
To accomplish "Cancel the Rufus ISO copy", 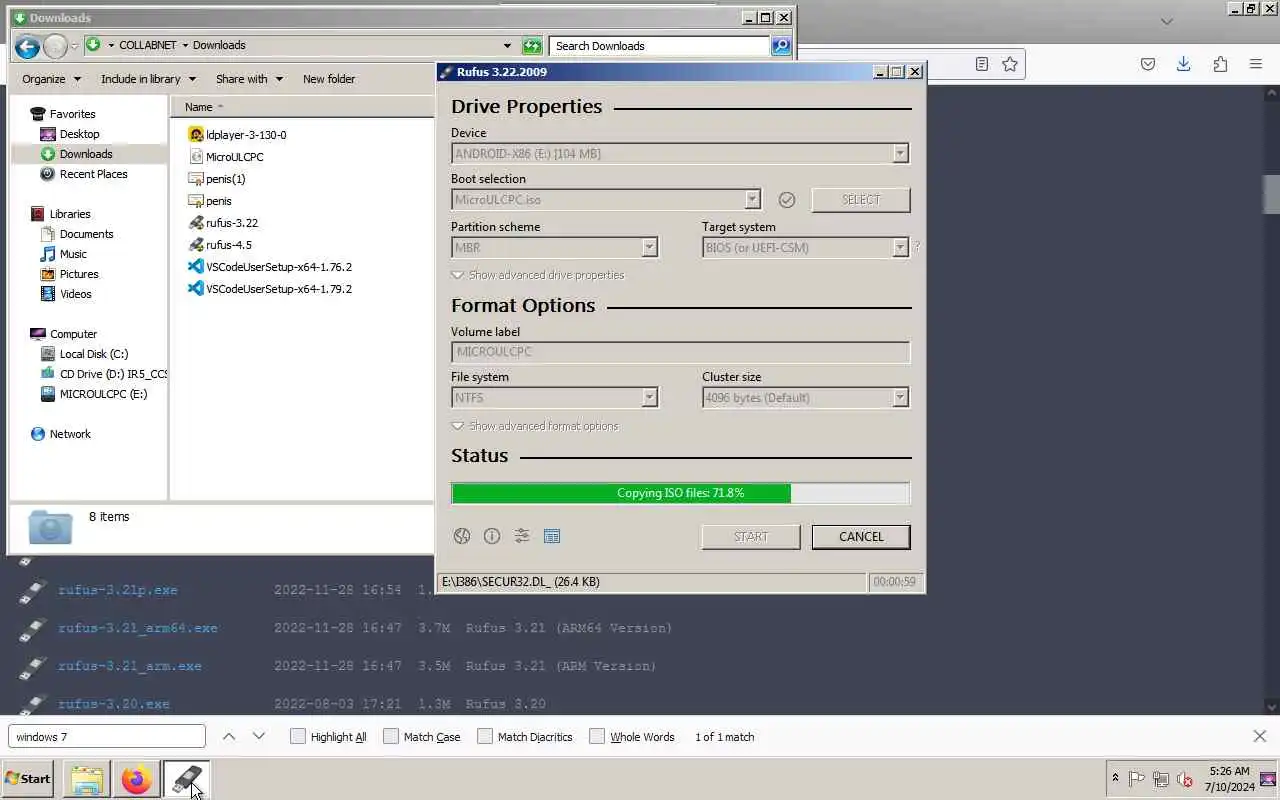I will coord(861,537).
